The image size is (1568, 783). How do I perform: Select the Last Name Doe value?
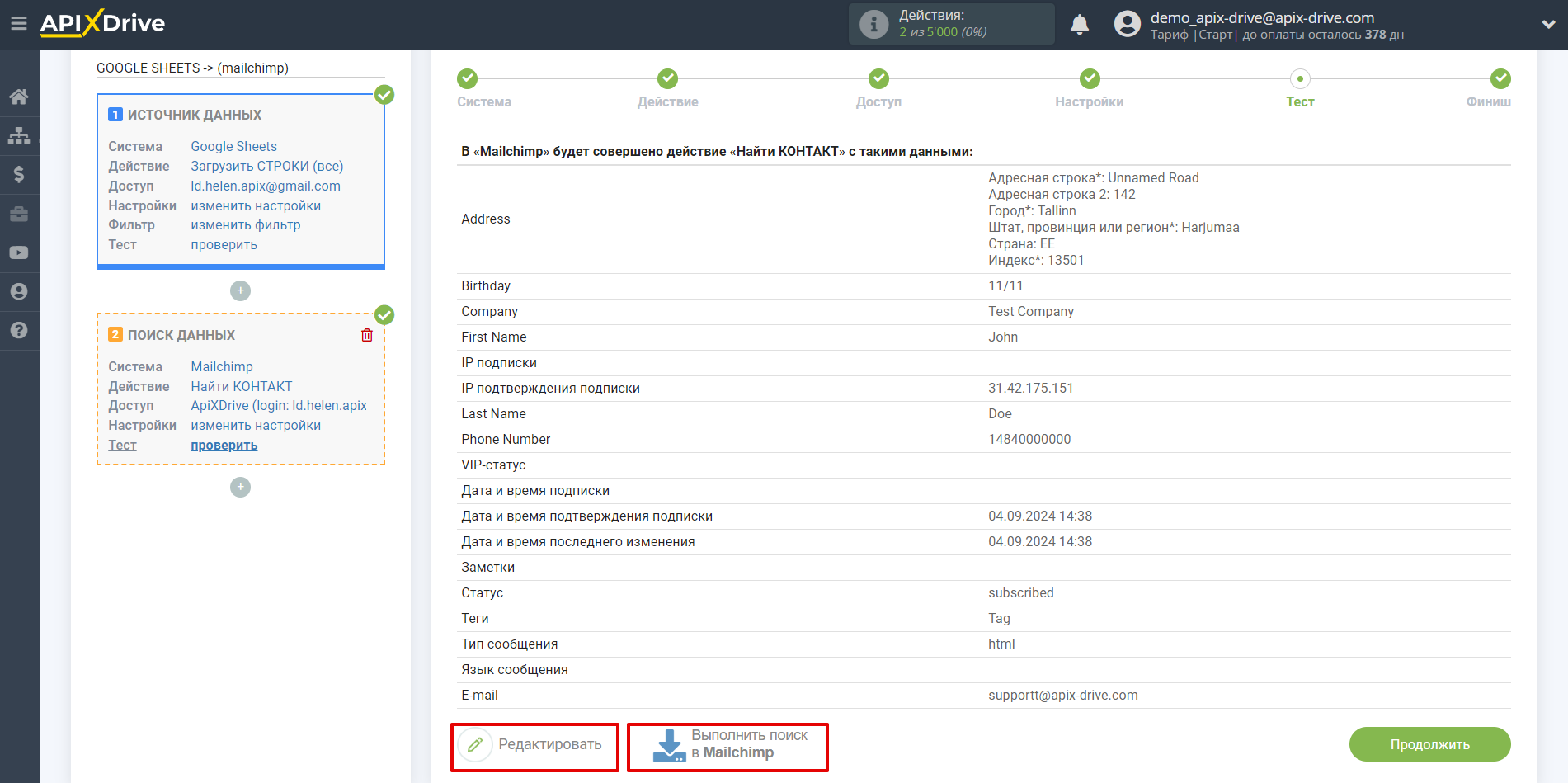click(x=1000, y=413)
